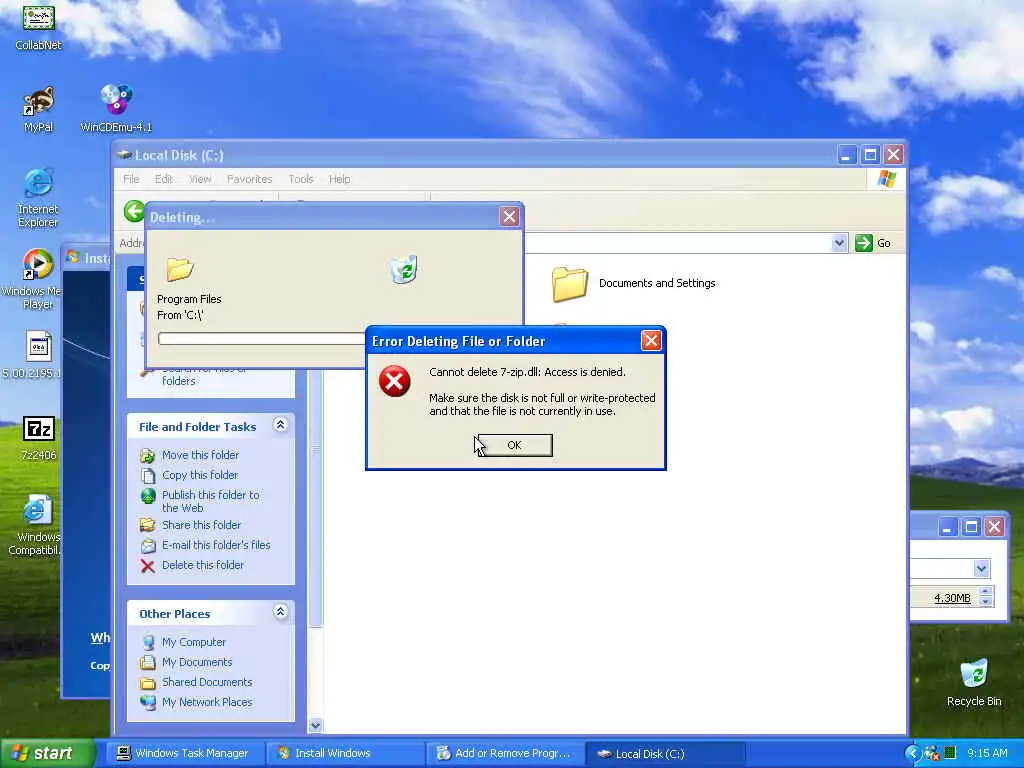Go to My Network Places link
The image size is (1024, 768).
click(x=207, y=703)
